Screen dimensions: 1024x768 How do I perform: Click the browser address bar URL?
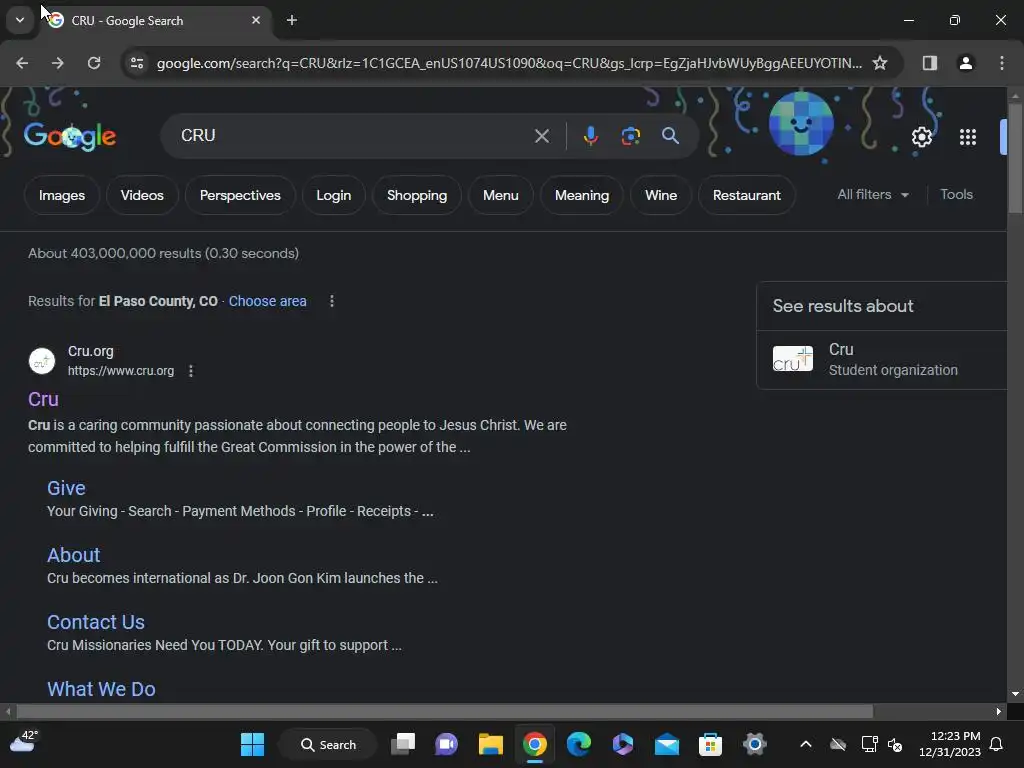pyautogui.click(x=509, y=63)
